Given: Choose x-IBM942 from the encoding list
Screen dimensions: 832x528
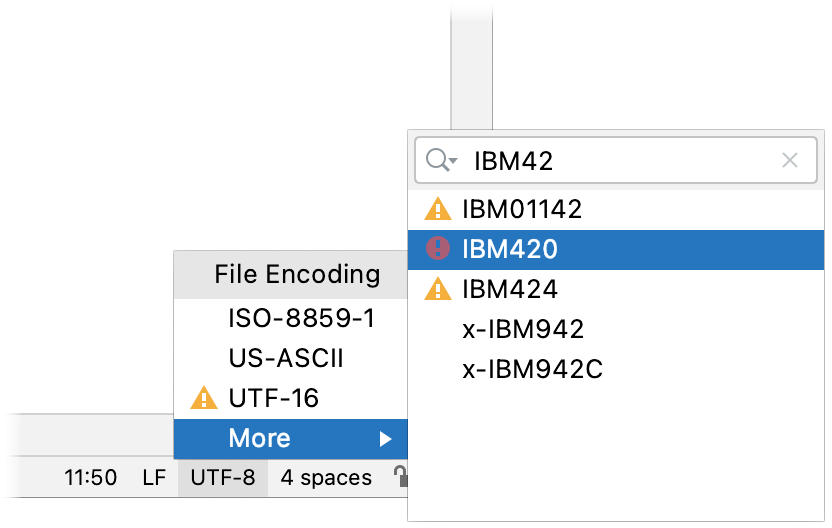Looking at the screenshot, I should (523, 329).
